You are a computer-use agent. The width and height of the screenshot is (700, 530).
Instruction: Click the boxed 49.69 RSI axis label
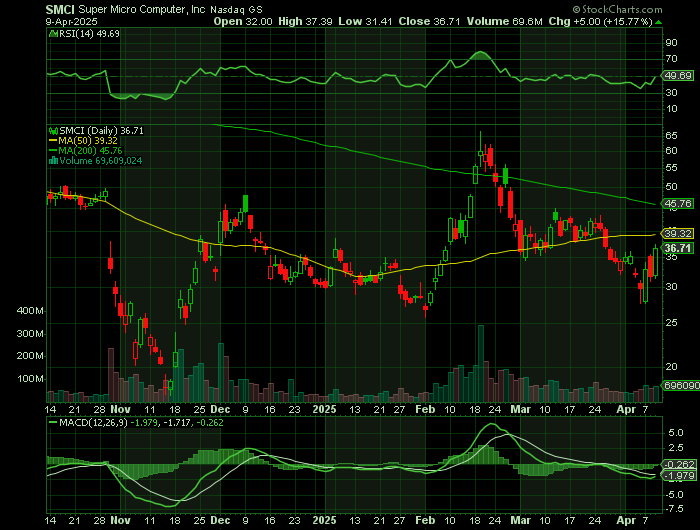678,75
